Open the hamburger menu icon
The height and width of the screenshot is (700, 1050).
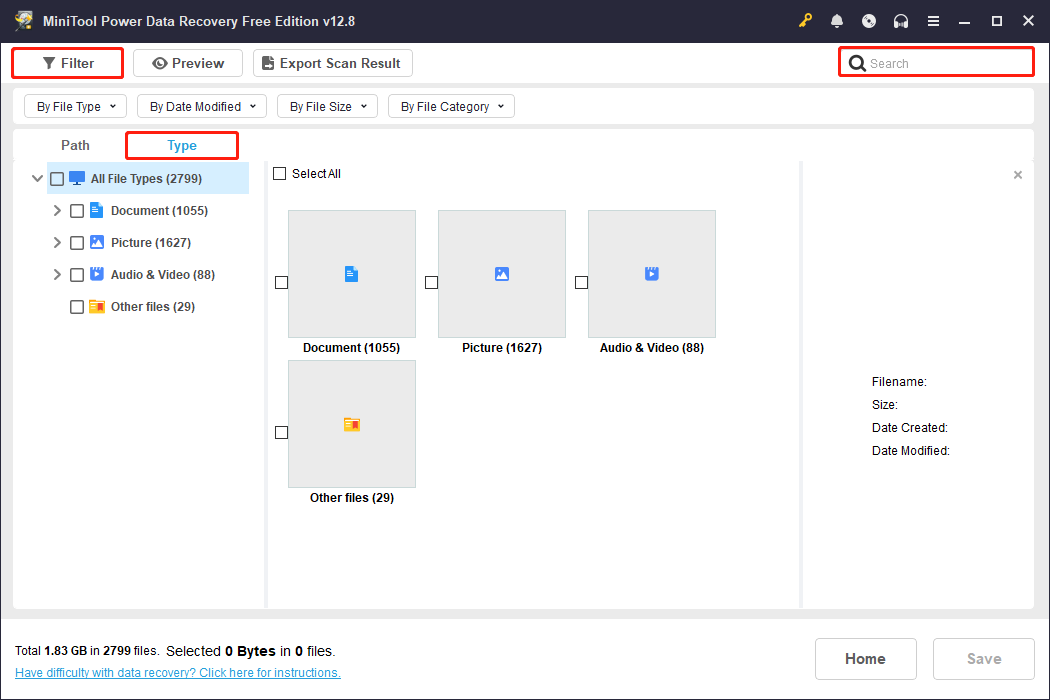click(933, 21)
